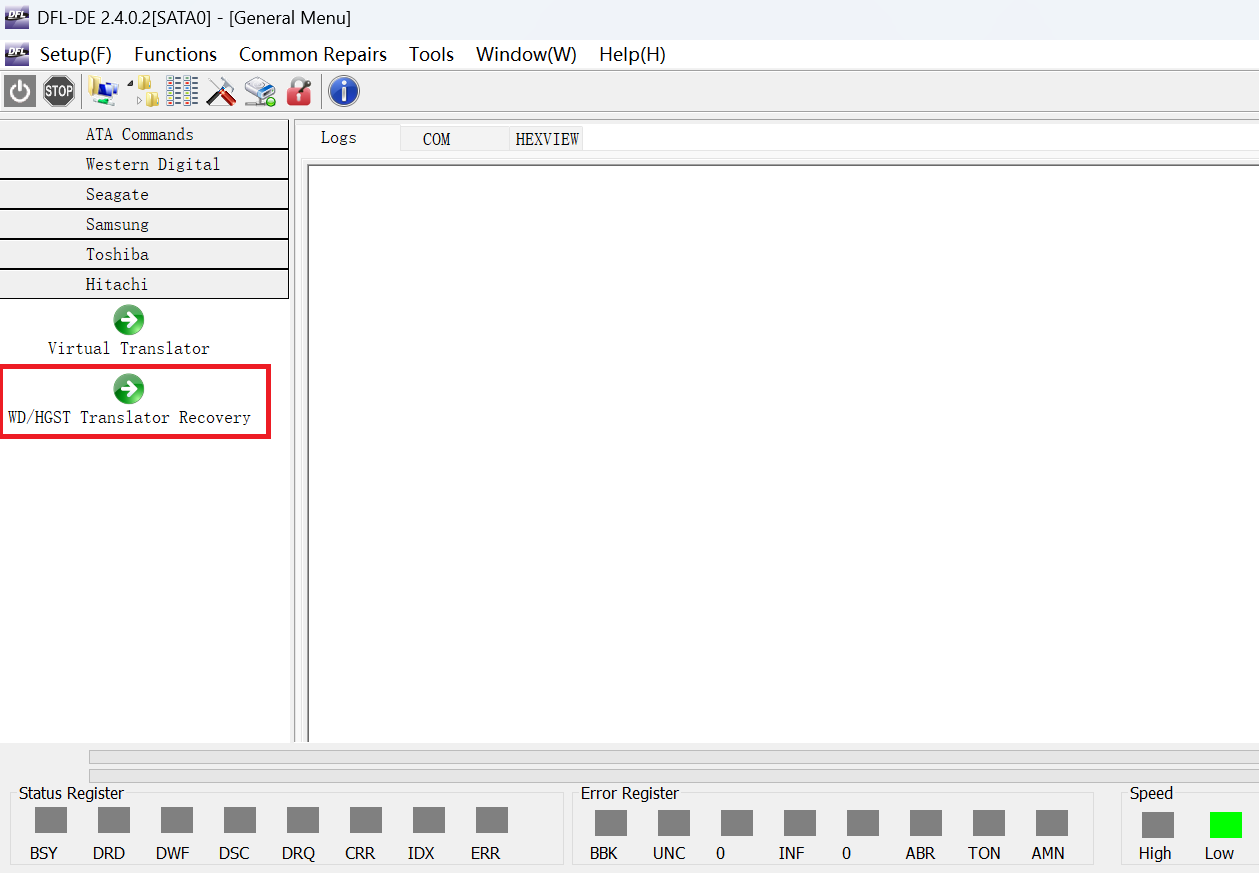Screen dimensions: 1259x873
Task: Click the hammer and screwdriver tools icon
Action: pyautogui.click(x=221, y=92)
